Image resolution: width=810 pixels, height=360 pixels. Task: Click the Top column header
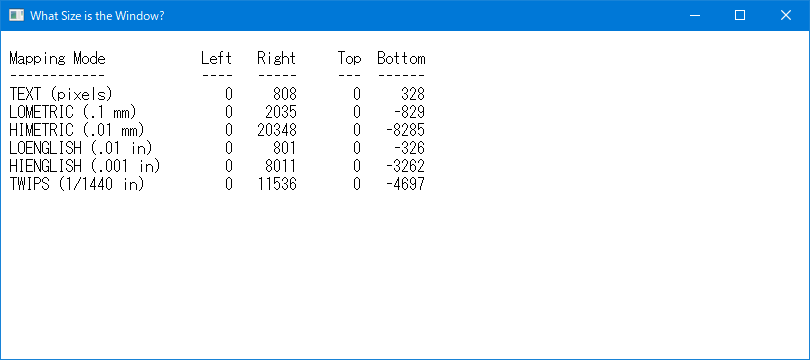[x=349, y=58]
